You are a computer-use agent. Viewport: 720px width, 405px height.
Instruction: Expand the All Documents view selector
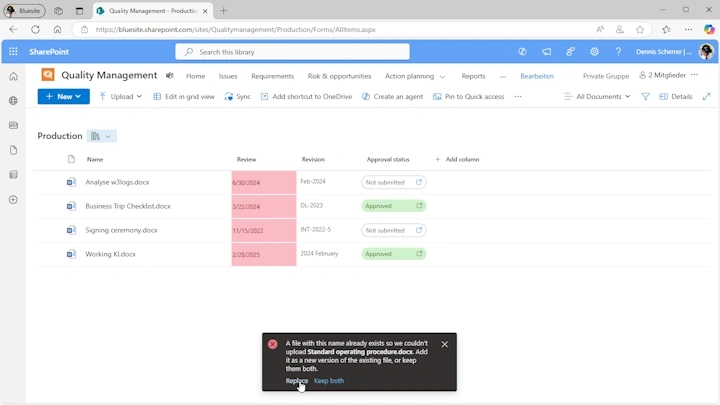click(597, 96)
